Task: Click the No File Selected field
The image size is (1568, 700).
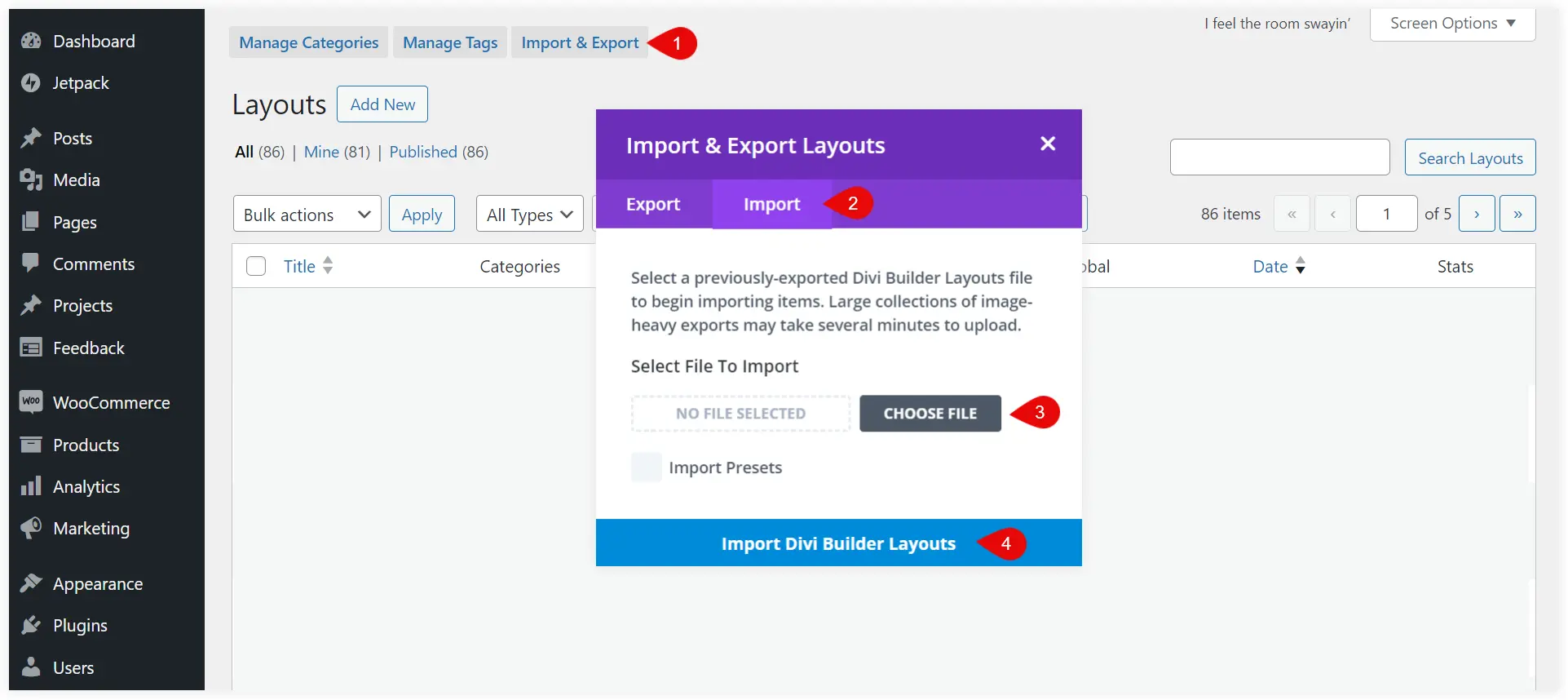Action: [740, 414]
